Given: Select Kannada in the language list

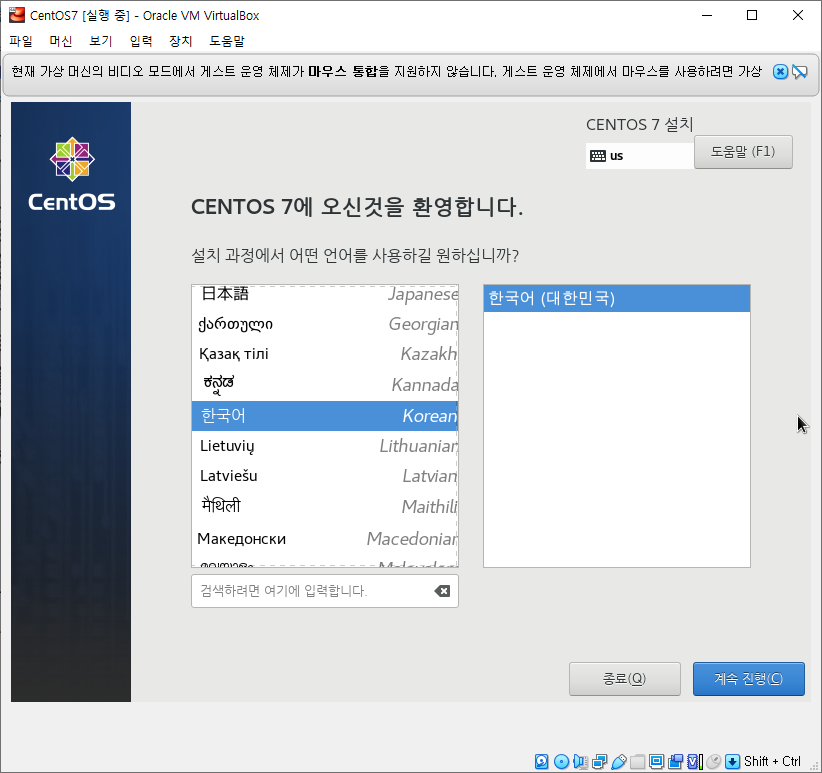Looking at the screenshot, I should point(325,385).
